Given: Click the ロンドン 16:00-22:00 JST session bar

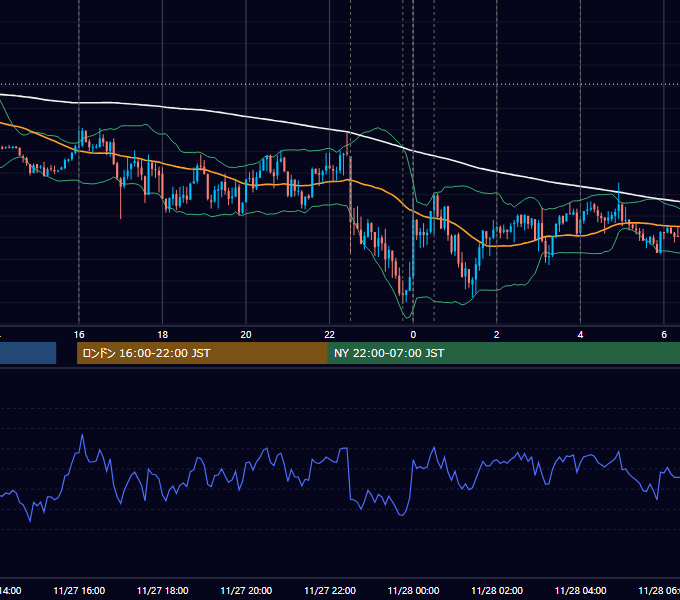Looking at the screenshot, I should (202, 353).
